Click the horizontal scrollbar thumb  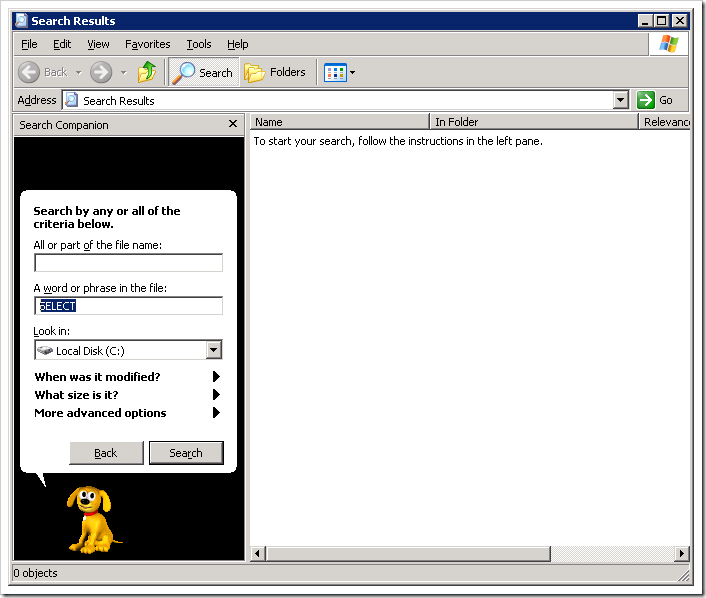[x=408, y=553]
